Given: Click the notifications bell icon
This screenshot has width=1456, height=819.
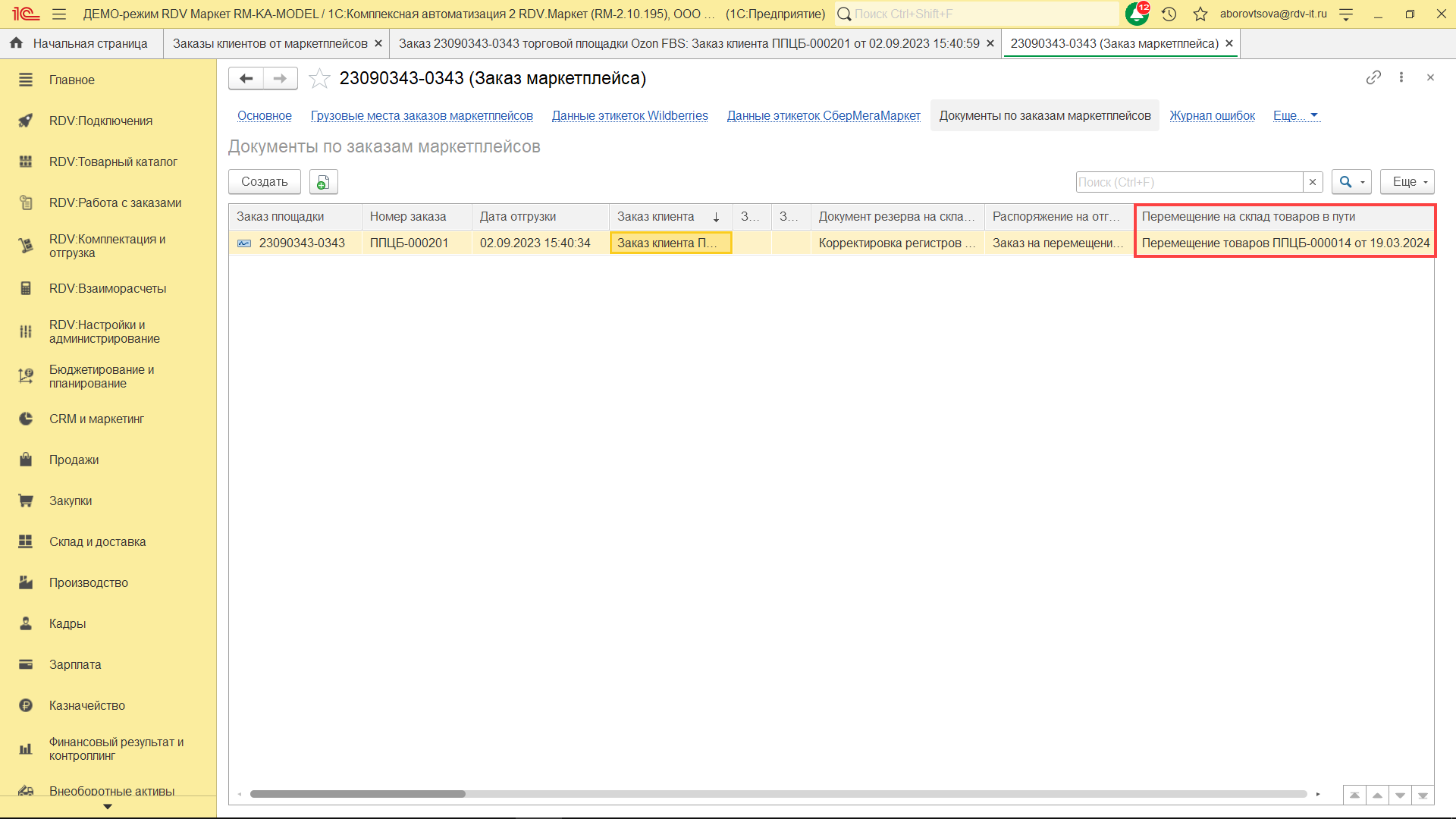Looking at the screenshot, I should point(1136,14).
